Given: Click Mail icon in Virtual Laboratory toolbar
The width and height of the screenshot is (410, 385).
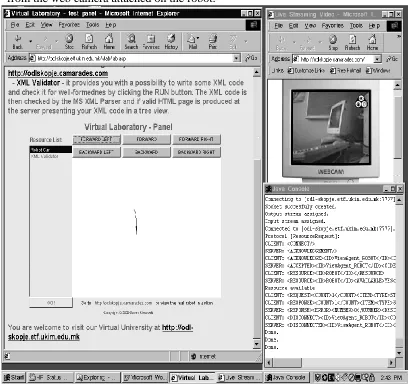Looking at the screenshot, I should tap(192, 42).
